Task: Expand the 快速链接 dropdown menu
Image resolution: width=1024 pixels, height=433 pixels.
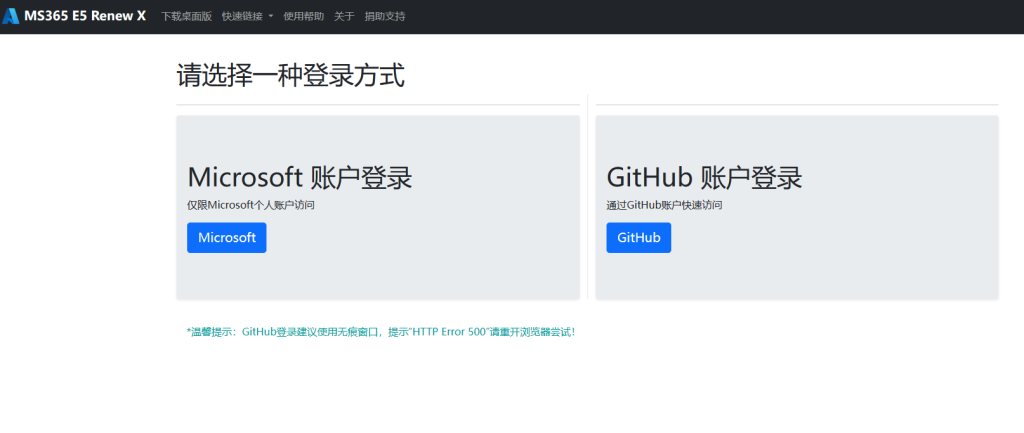Action: tap(248, 16)
